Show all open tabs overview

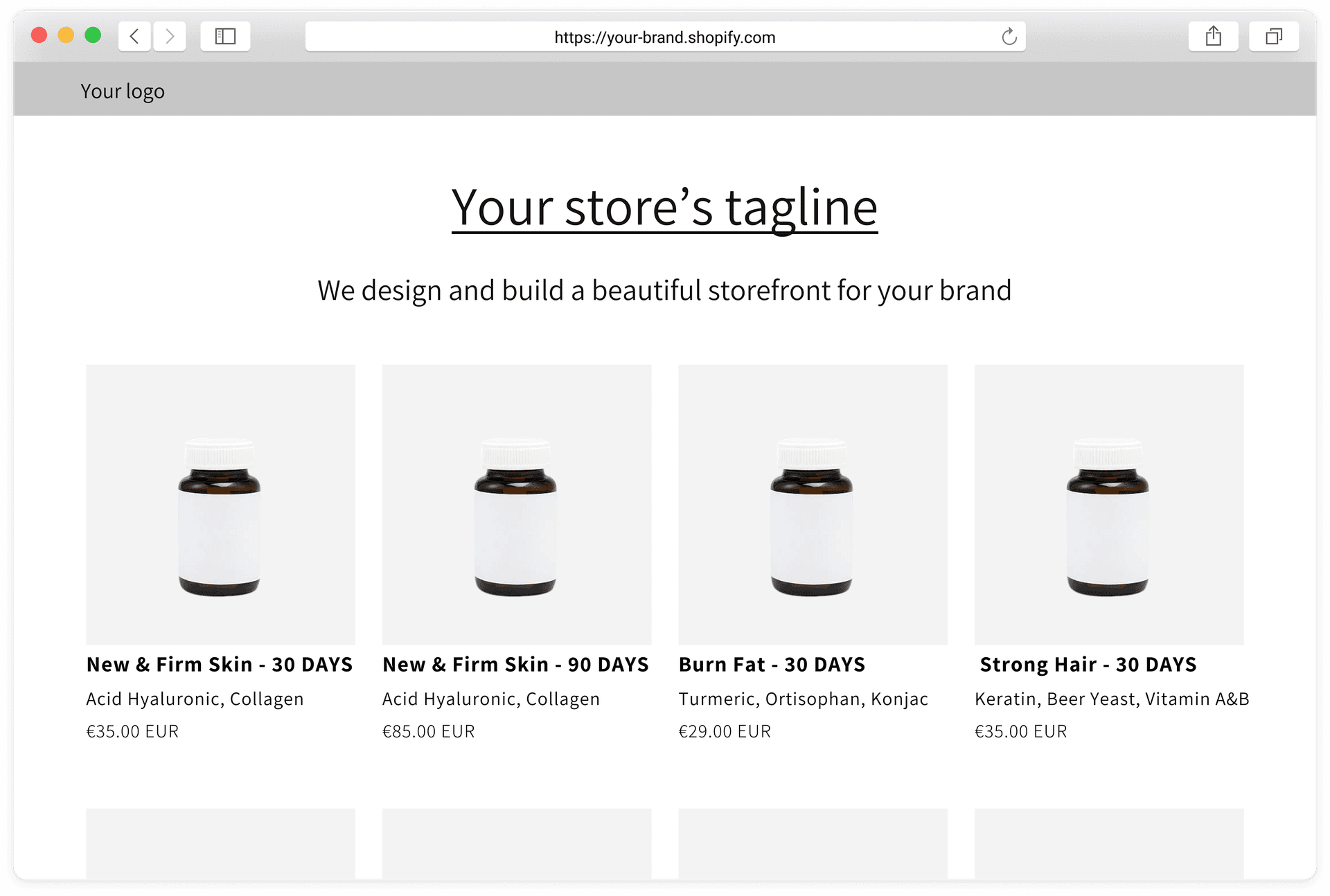[1274, 36]
